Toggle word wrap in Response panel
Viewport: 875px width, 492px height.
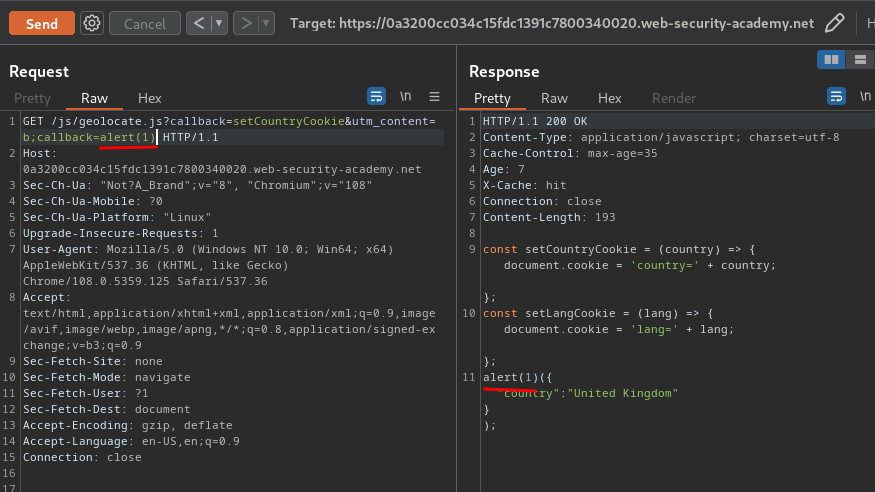836,97
